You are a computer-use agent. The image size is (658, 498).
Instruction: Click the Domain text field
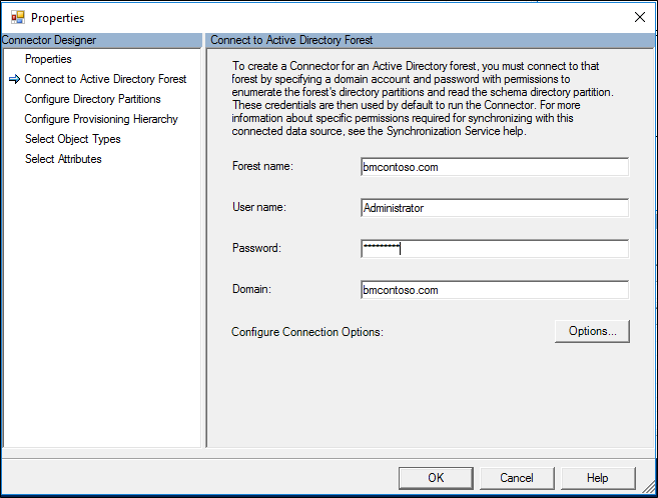(x=494, y=290)
